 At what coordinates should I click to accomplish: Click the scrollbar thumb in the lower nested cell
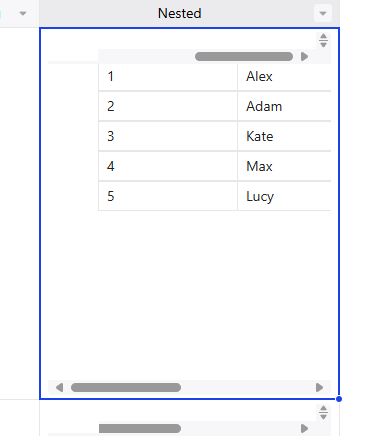[x=140, y=428]
